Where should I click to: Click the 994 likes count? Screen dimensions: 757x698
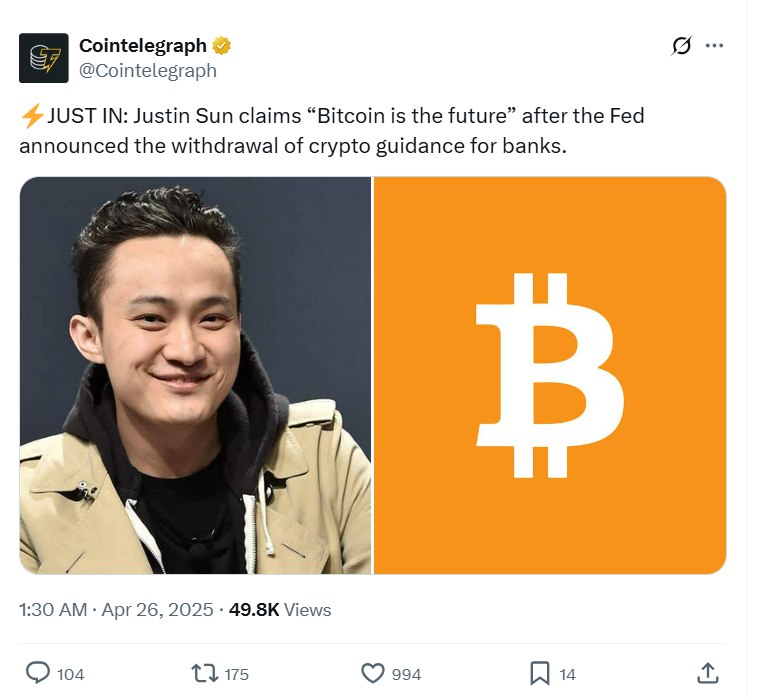point(407,674)
